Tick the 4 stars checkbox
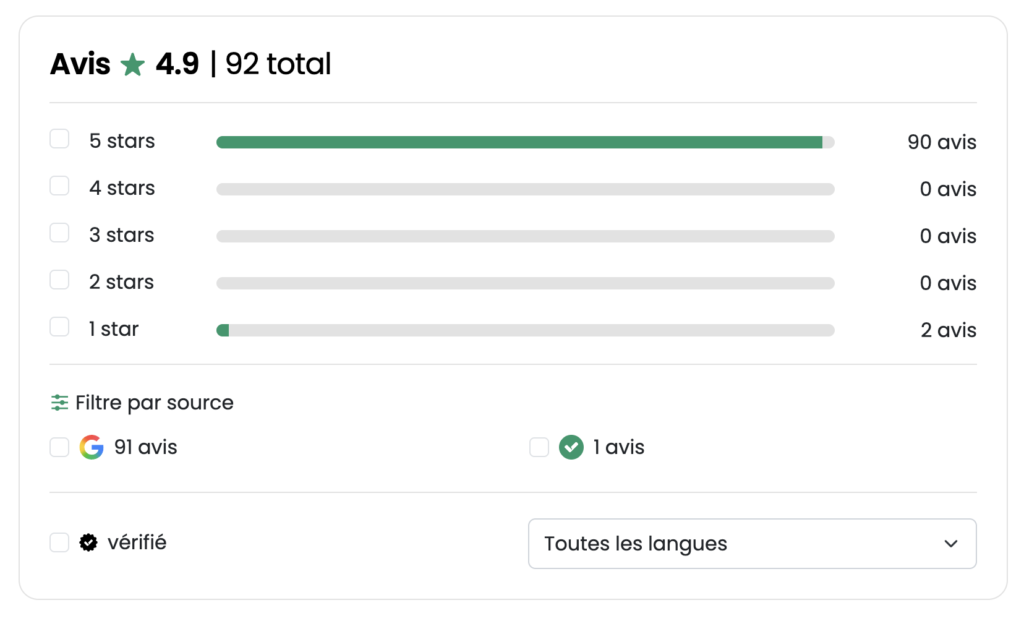1024x621 pixels. pos(59,186)
